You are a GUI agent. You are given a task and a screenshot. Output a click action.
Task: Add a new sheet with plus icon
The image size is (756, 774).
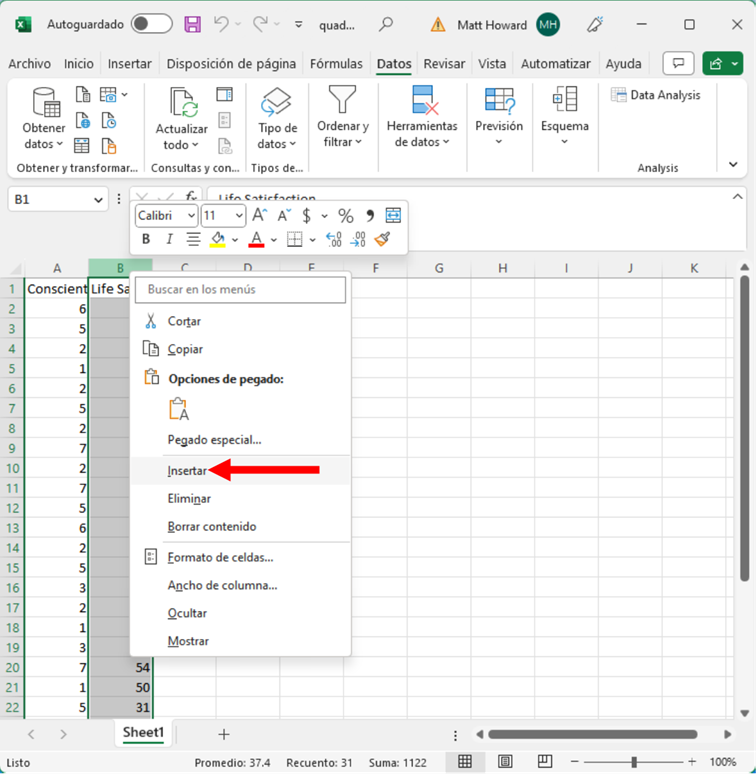(224, 734)
